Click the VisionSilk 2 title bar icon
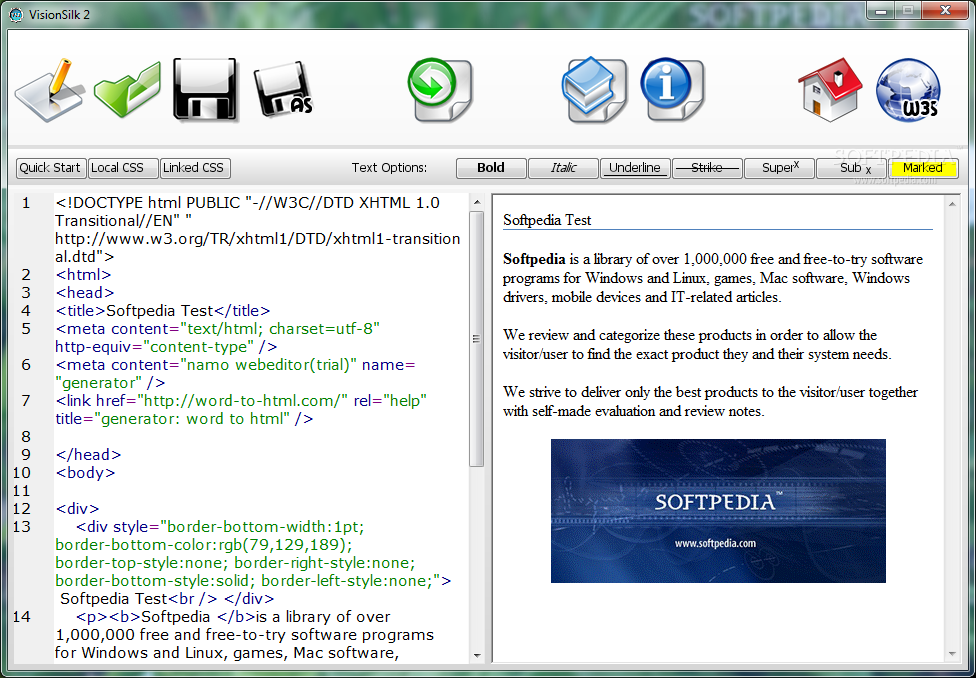 point(17,14)
